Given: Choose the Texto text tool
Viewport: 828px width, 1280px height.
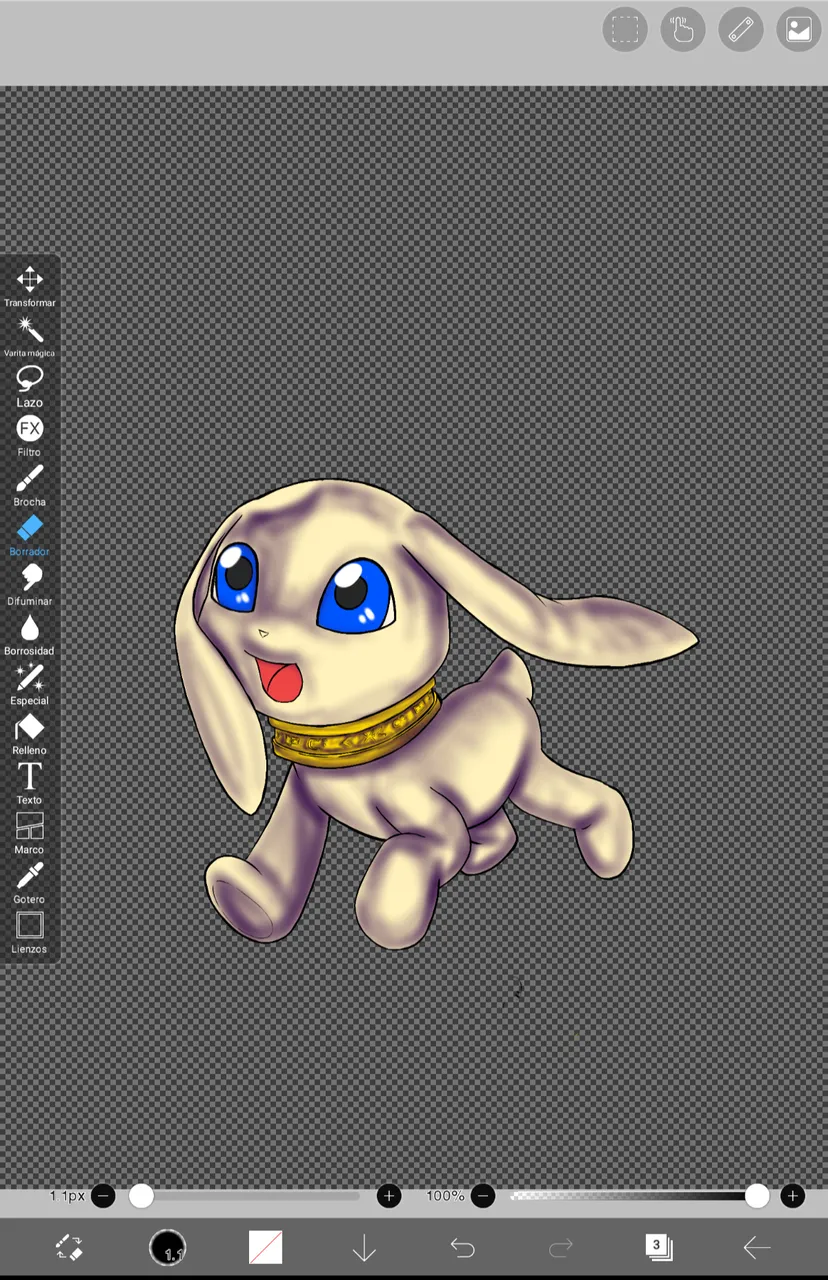Looking at the screenshot, I should [29, 784].
